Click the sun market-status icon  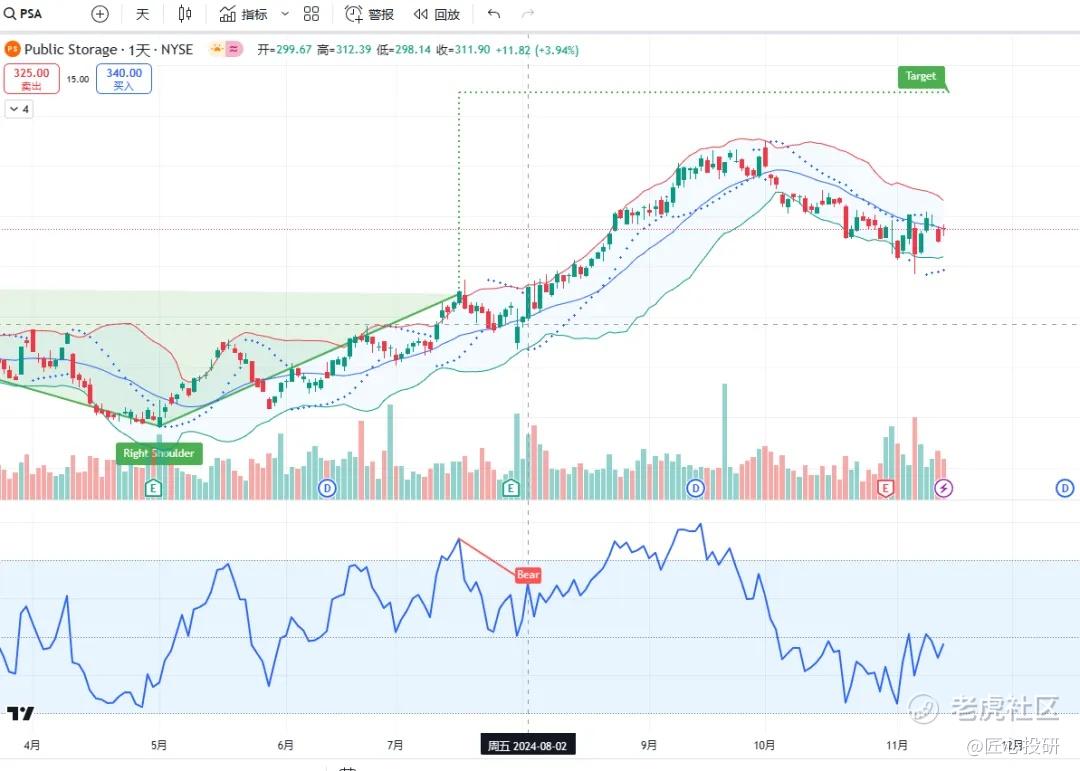click(217, 50)
